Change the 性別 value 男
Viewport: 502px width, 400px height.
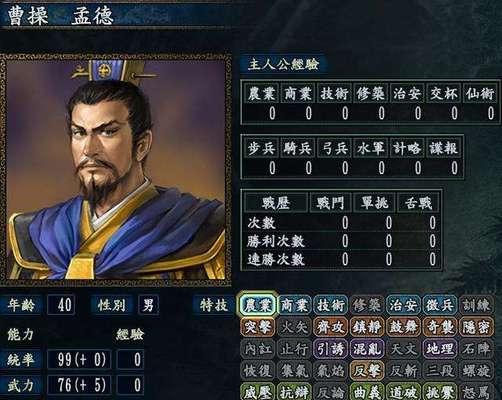(x=148, y=305)
